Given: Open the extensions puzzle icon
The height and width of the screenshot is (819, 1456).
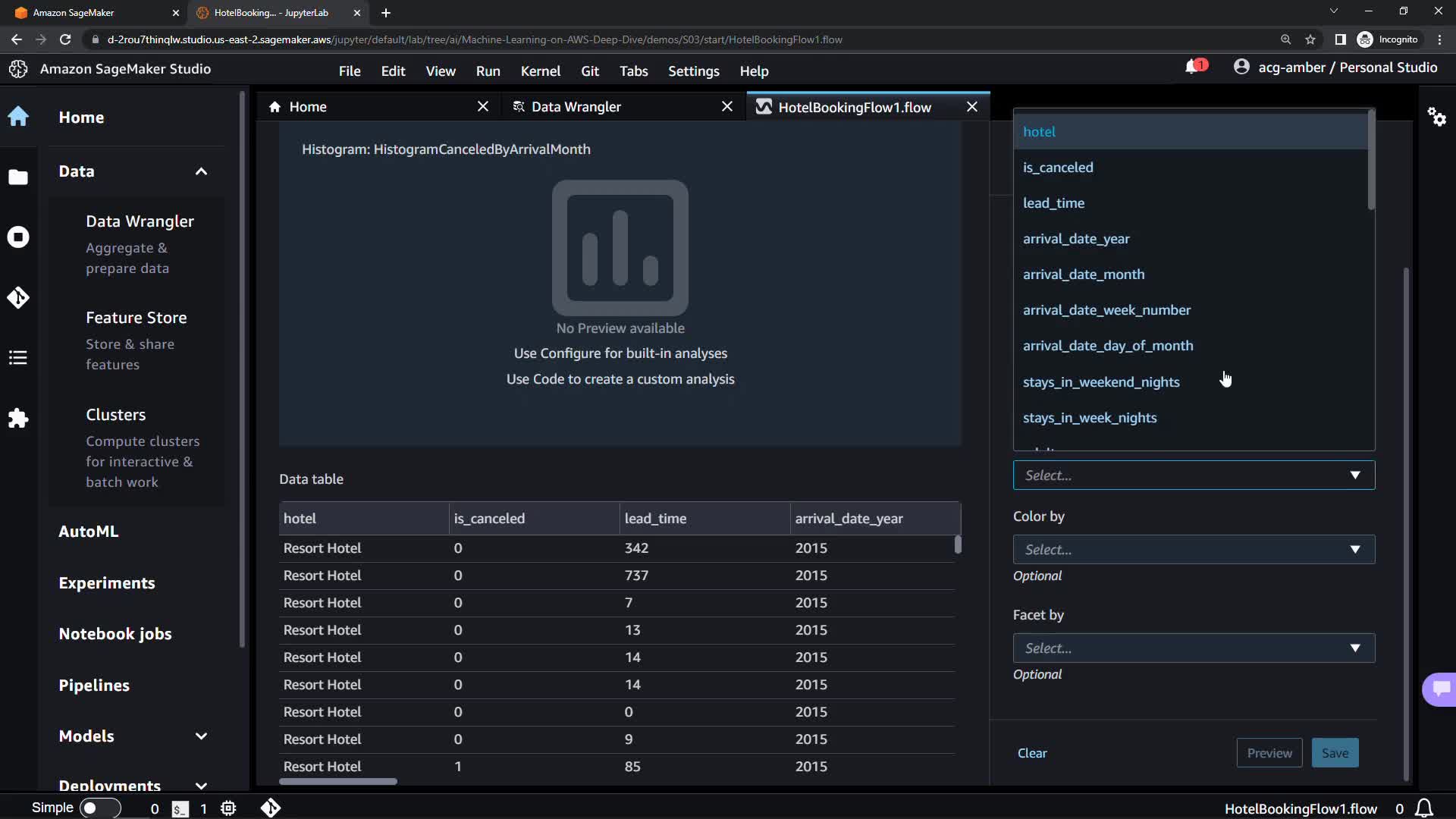Looking at the screenshot, I should [x=18, y=419].
